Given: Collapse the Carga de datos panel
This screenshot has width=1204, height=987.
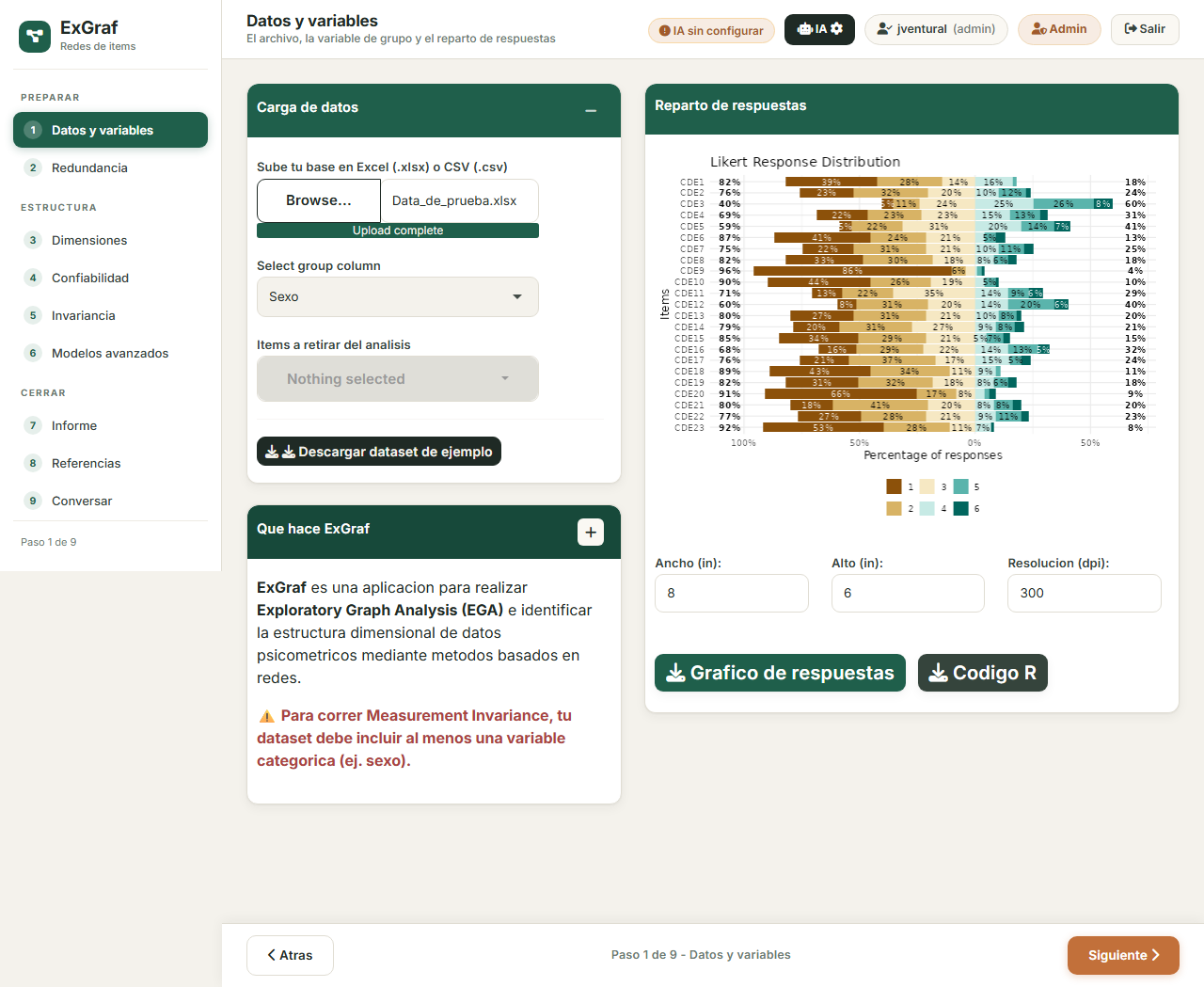Looking at the screenshot, I should click(591, 111).
